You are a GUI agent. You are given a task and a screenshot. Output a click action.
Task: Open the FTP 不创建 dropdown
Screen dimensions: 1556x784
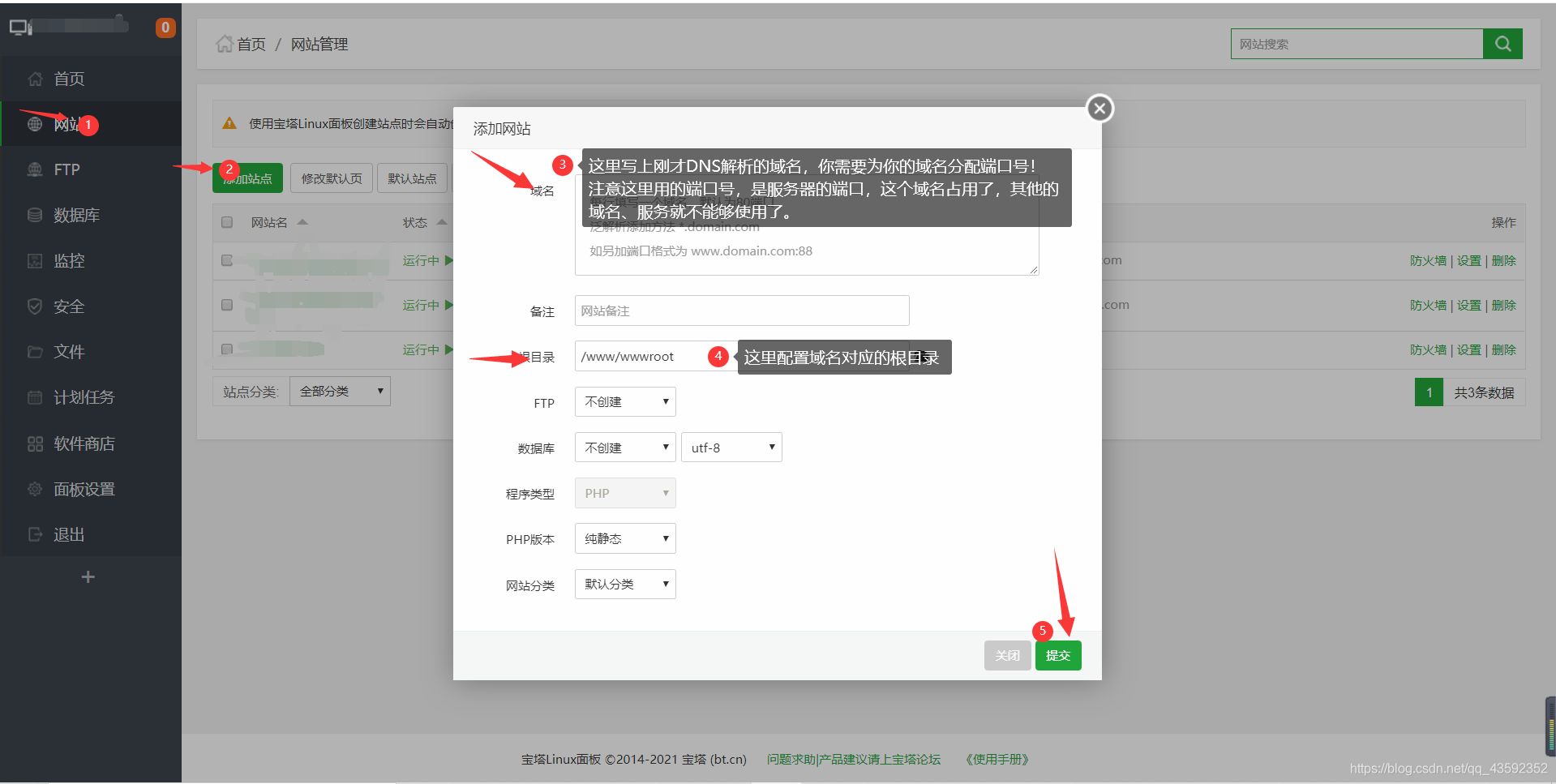tap(625, 402)
